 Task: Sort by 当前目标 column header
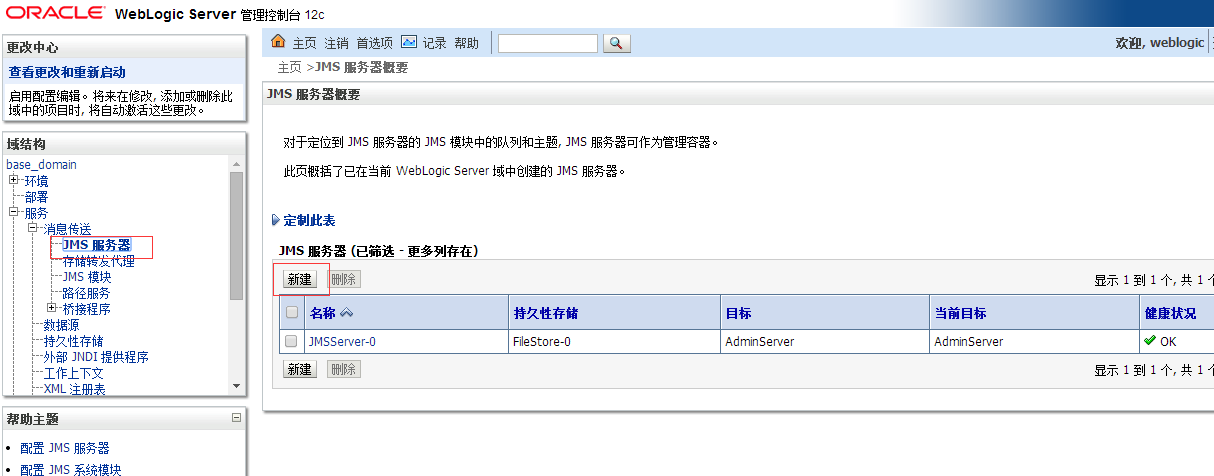(960, 313)
